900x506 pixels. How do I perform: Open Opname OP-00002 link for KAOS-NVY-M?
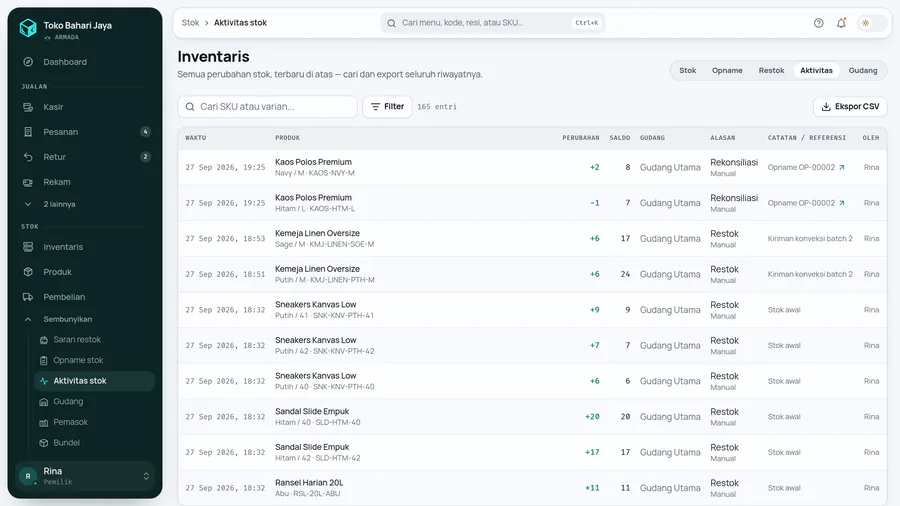[x=806, y=168]
